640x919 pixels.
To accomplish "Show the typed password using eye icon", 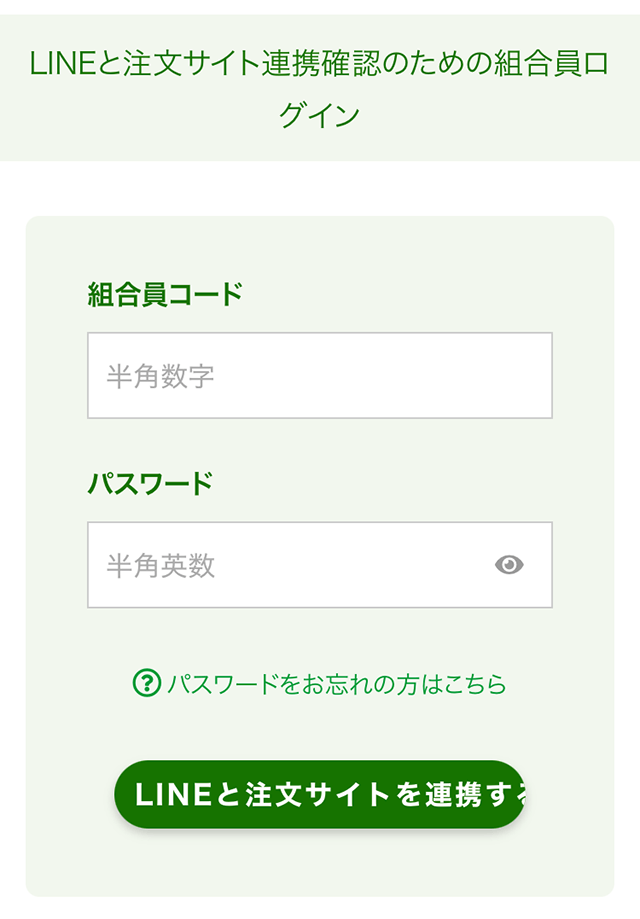I will coord(509,565).
